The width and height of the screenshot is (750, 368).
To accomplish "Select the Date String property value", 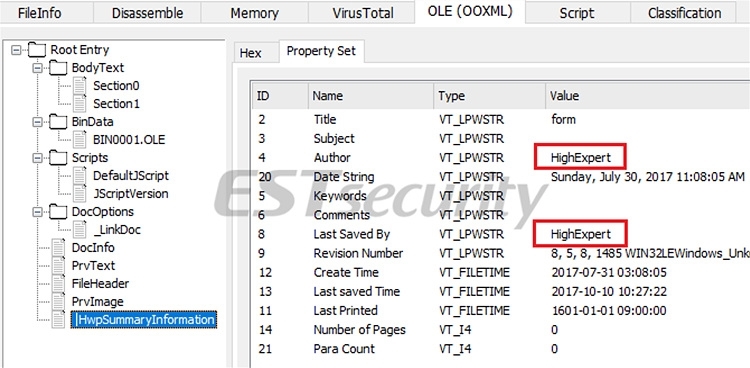I will pyautogui.click(x=648, y=177).
